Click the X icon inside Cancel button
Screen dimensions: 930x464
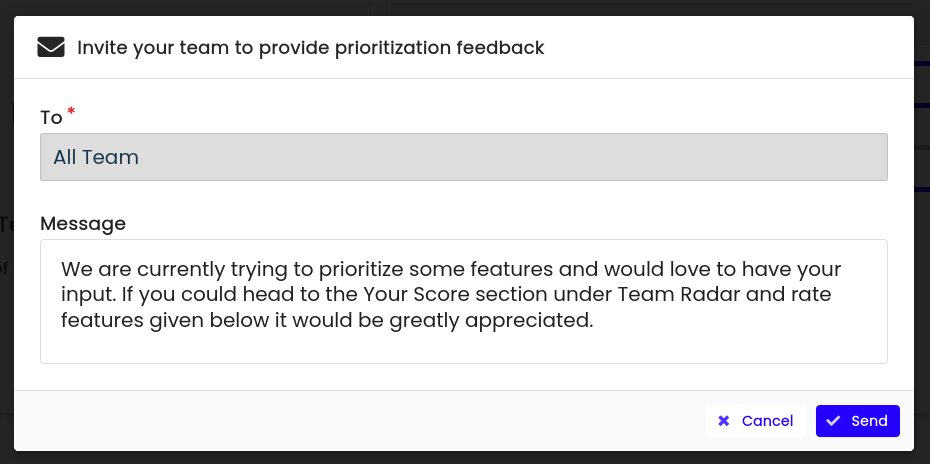click(724, 421)
